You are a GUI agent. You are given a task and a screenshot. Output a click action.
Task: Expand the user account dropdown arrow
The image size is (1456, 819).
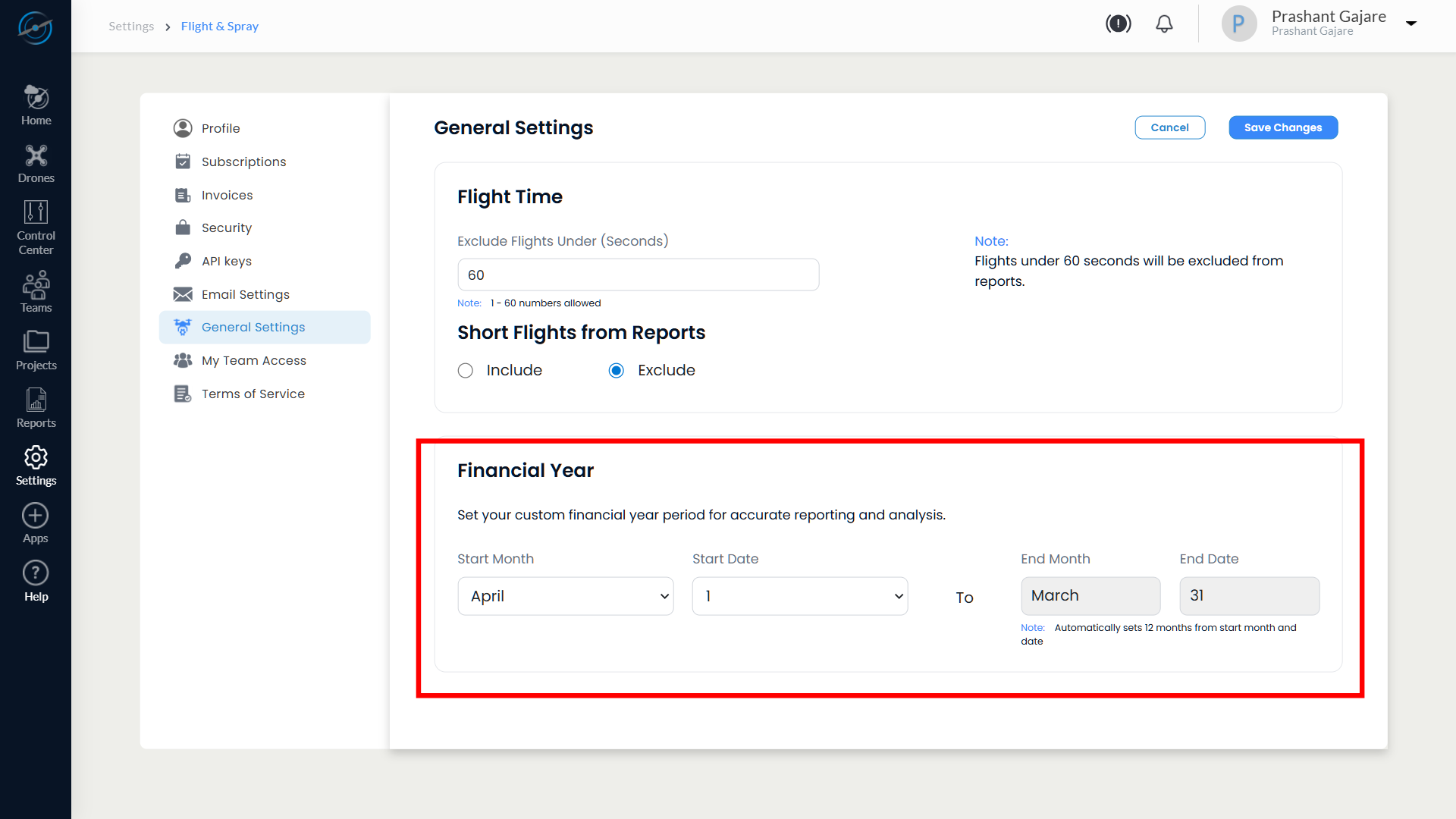(x=1411, y=24)
